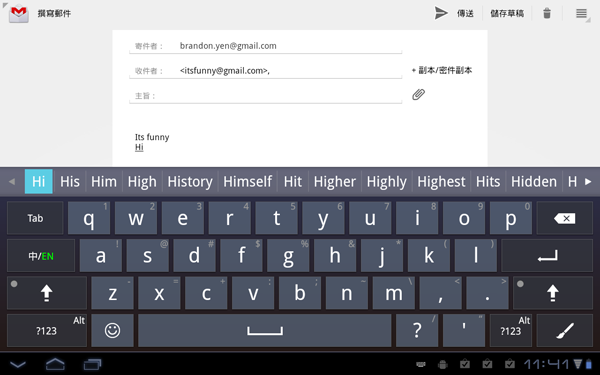Image resolution: width=600 pixels, height=375 pixels.
Task: Toggle the left Shift key
Action: point(47,293)
